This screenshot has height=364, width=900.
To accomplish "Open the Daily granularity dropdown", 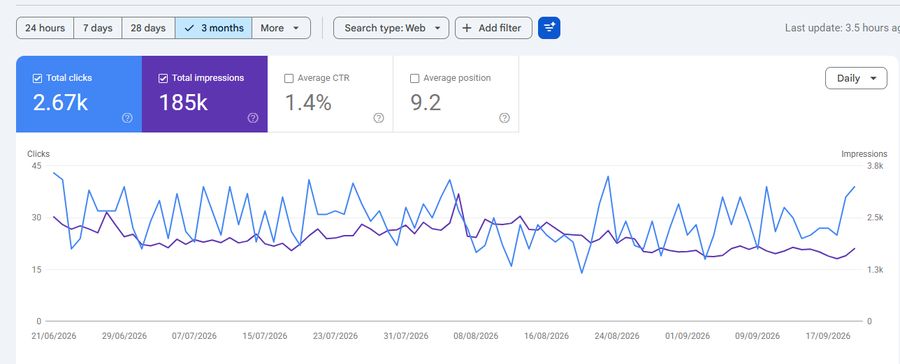I will click(856, 78).
